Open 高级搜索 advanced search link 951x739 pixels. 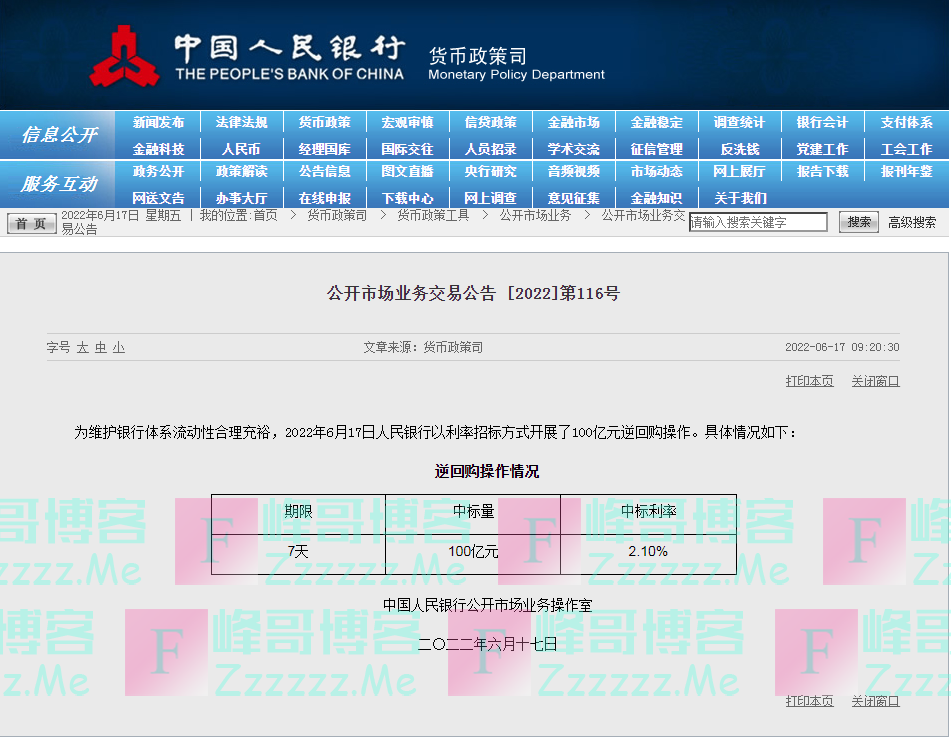(912, 222)
